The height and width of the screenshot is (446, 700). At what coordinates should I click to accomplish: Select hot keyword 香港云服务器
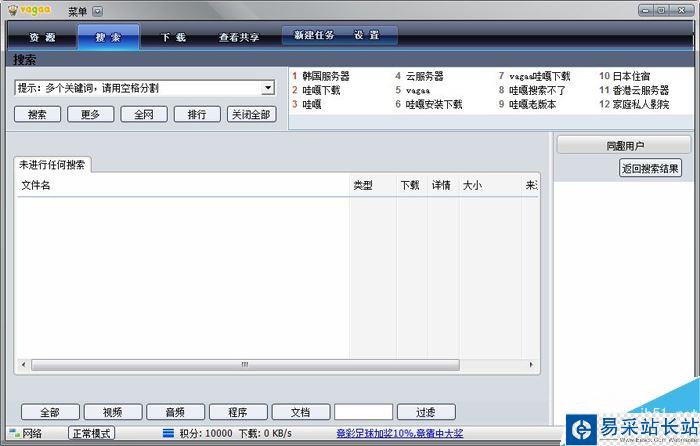pyautogui.click(x=641, y=90)
